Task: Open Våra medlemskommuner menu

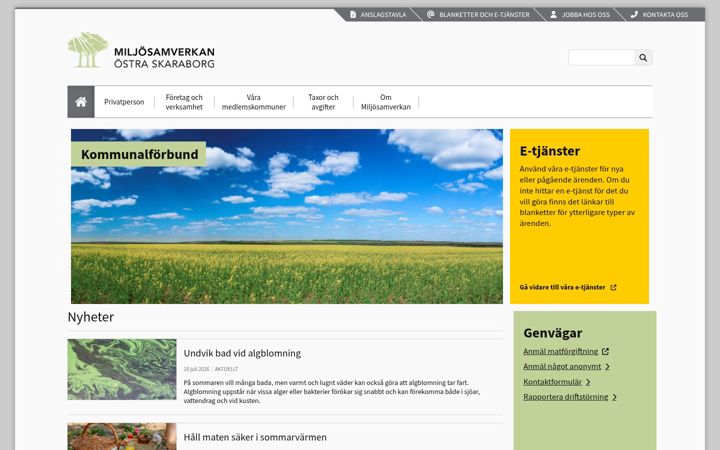Action: (x=253, y=102)
